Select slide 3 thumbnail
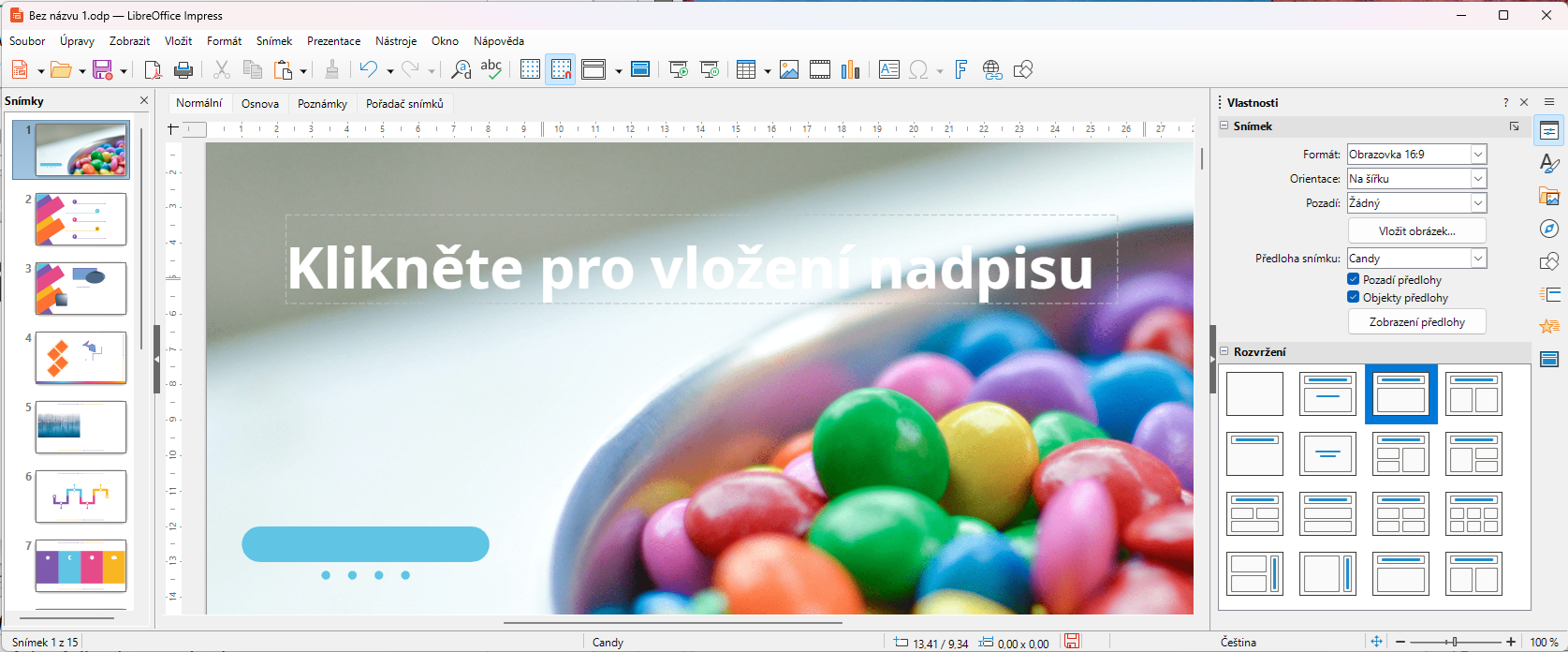 pyautogui.click(x=81, y=289)
